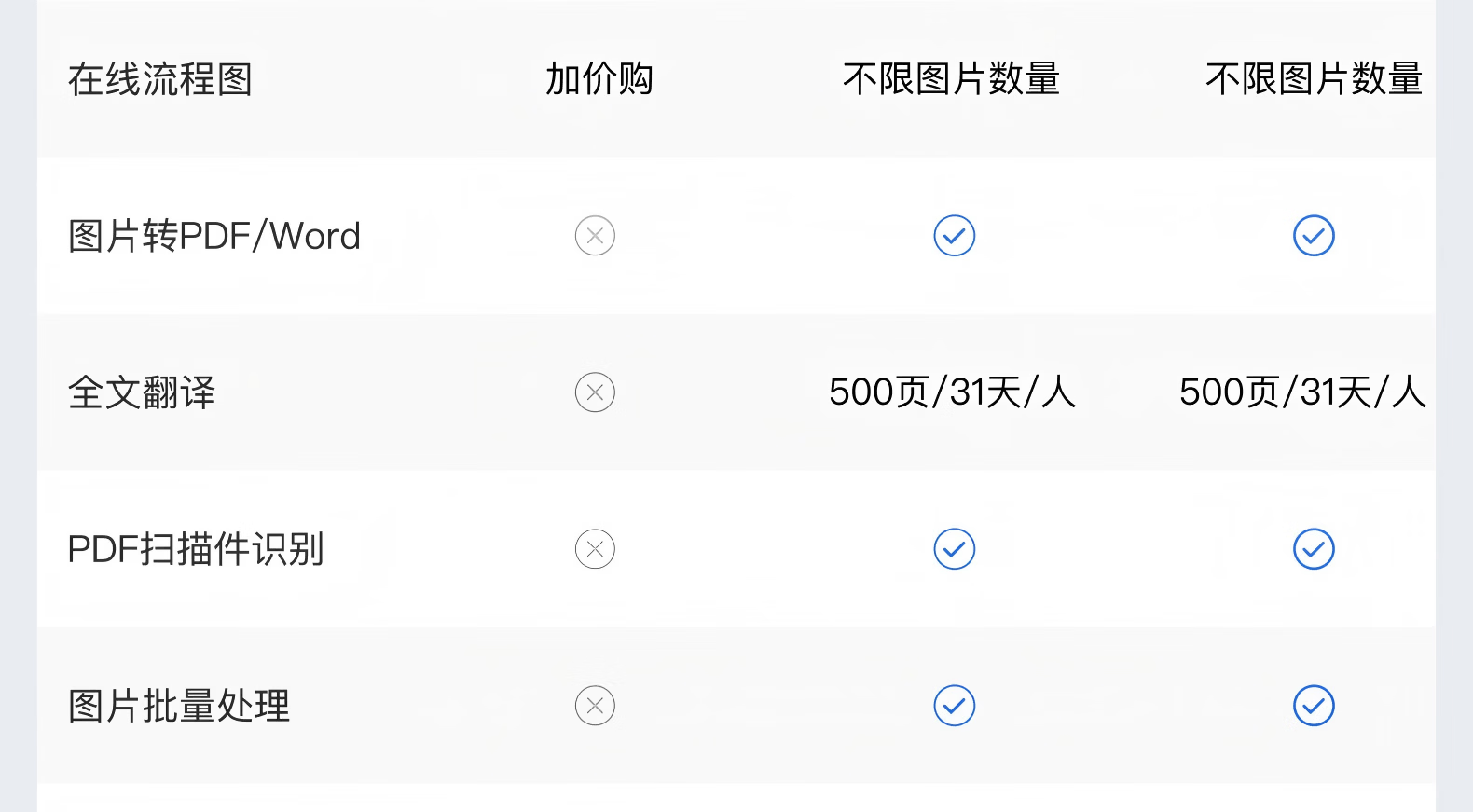
Task: Select the PDF扫描件识别 feature label
Action: pos(196,549)
